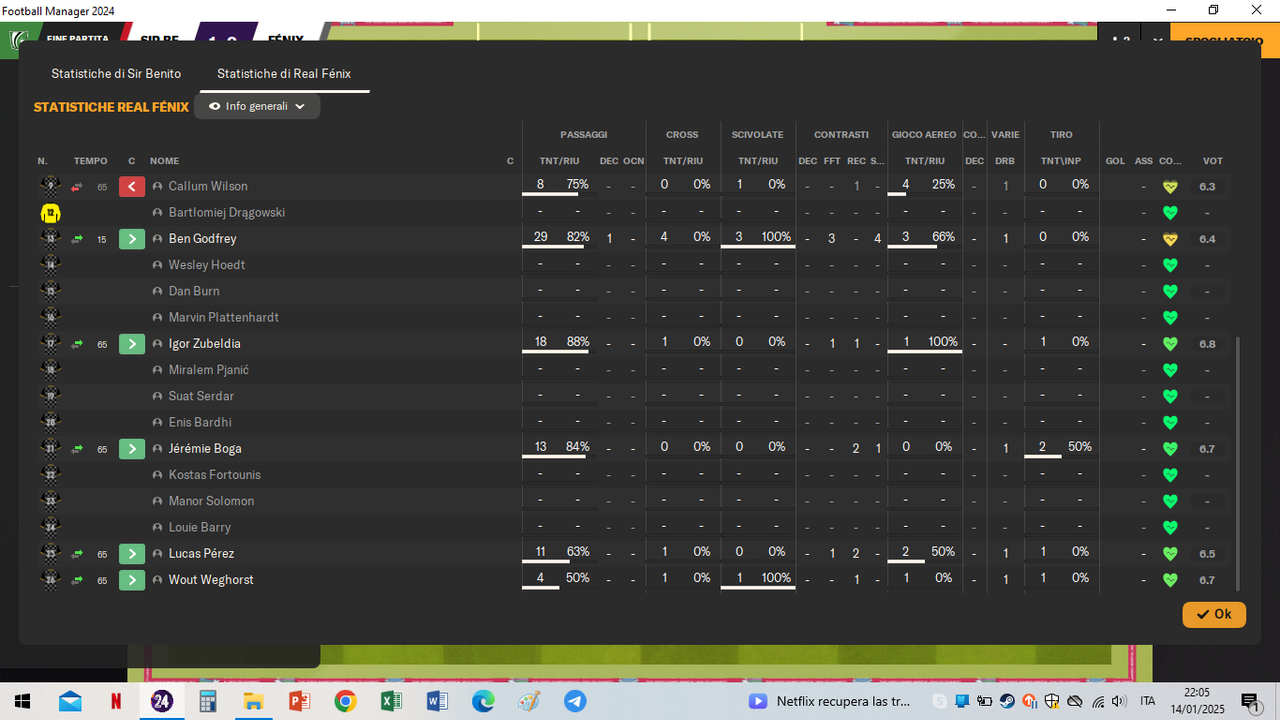This screenshot has width=1280, height=720.
Task: Sort by the ASS column header
Action: coord(1143,161)
